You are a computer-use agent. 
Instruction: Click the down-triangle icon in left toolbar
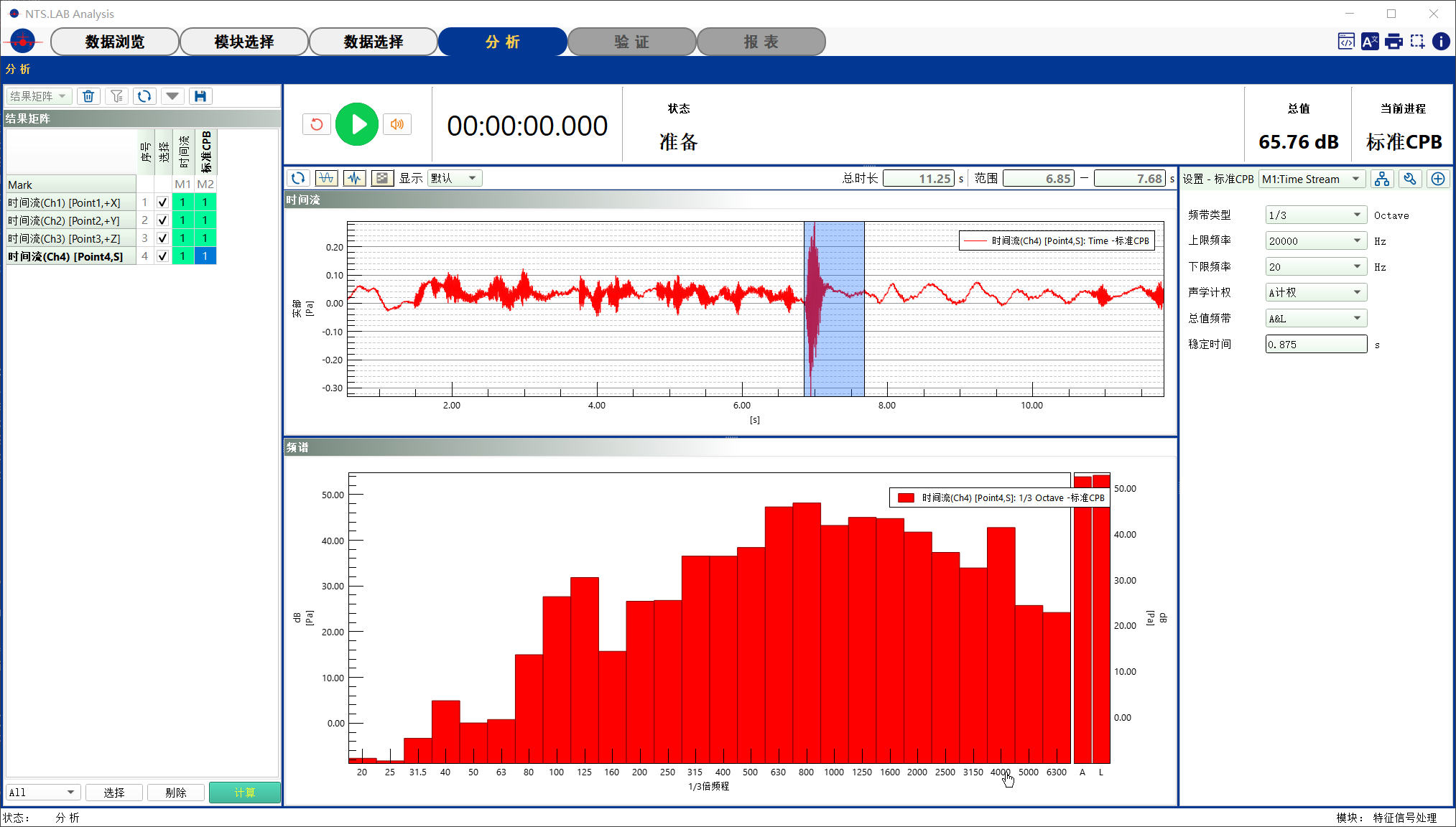pyautogui.click(x=172, y=96)
